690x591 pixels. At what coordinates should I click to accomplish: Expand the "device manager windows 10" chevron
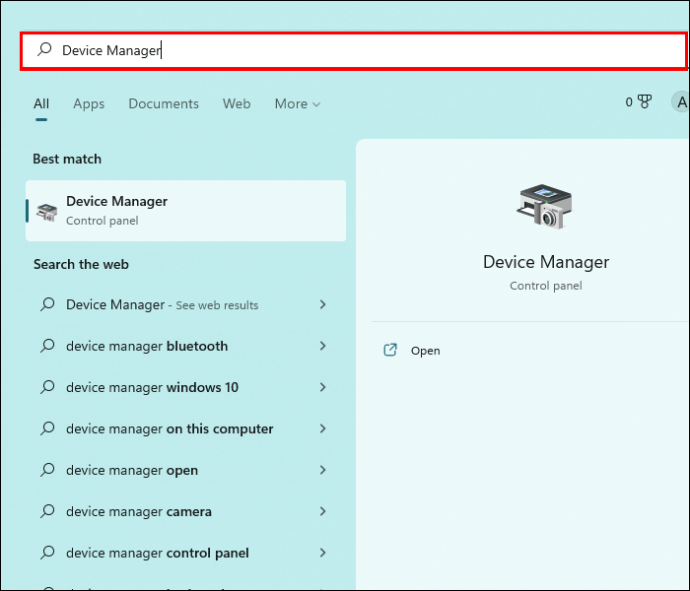[x=322, y=387]
